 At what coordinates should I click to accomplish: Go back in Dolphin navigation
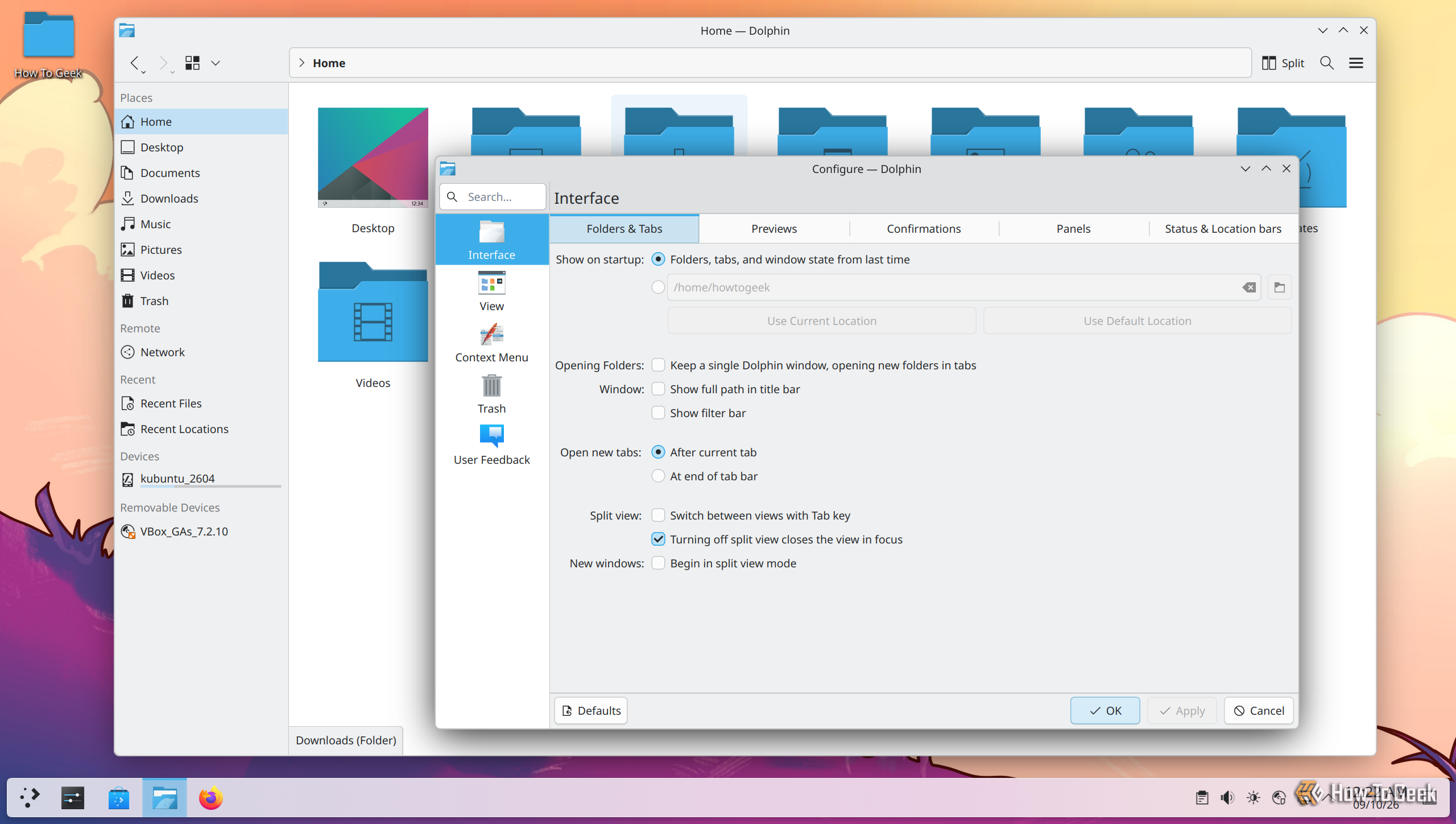point(134,63)
